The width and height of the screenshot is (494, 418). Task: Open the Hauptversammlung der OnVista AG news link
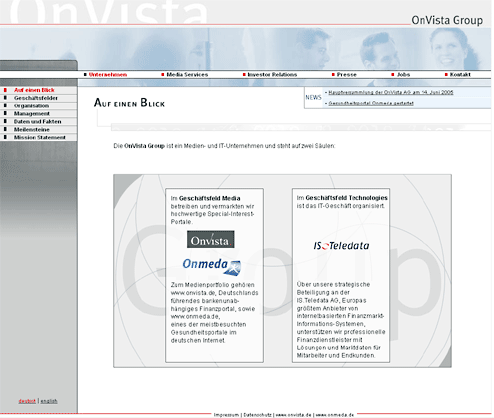pyautogui.click(x=391, y=92)
